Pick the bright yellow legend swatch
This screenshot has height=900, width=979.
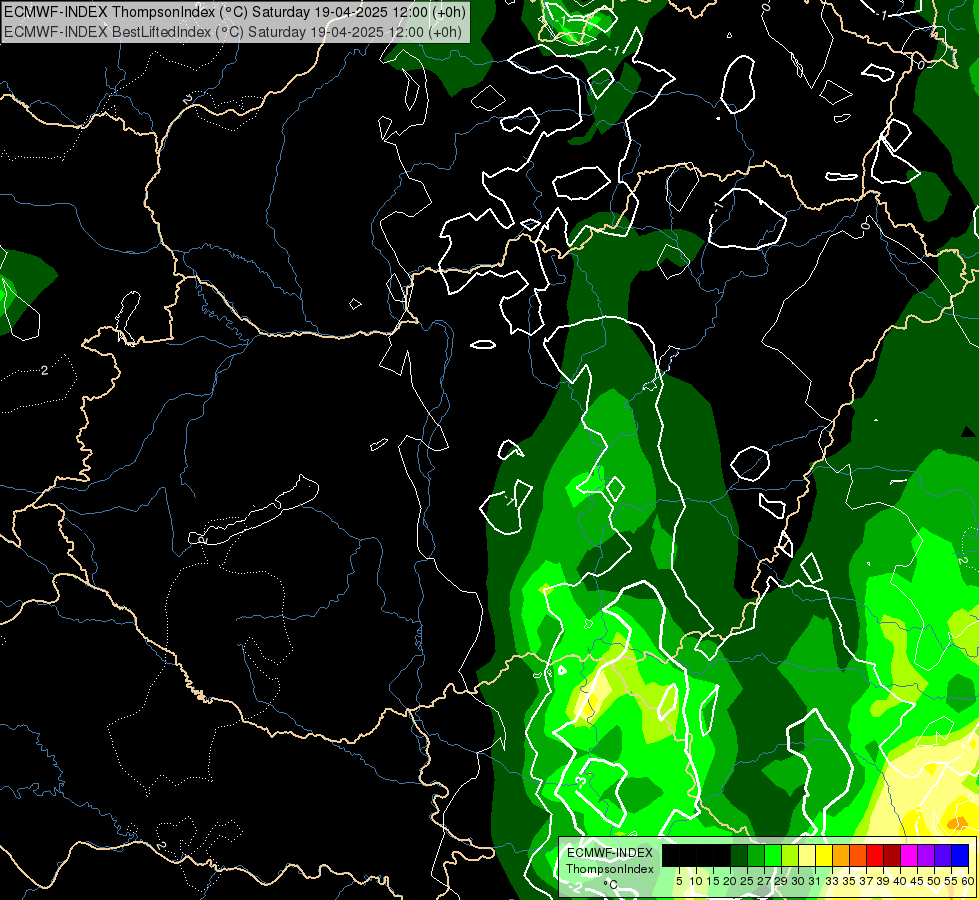824,855
